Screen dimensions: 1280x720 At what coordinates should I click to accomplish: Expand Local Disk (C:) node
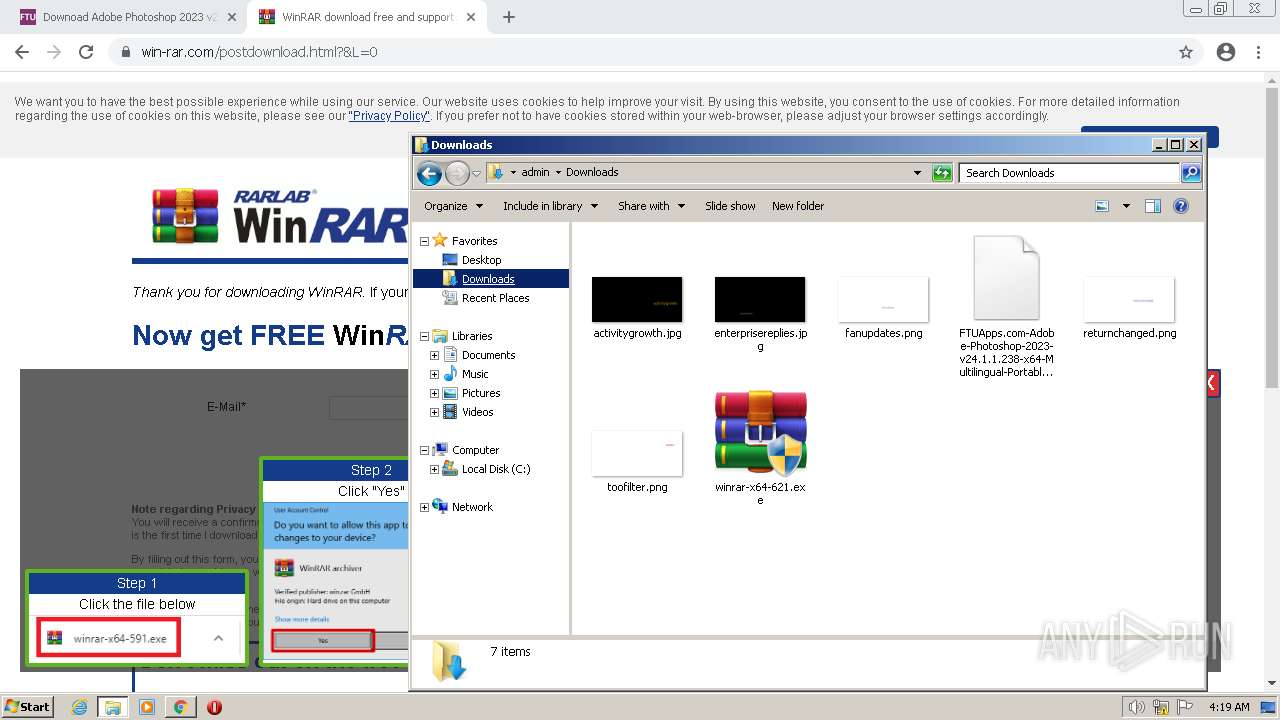[434, 469]
